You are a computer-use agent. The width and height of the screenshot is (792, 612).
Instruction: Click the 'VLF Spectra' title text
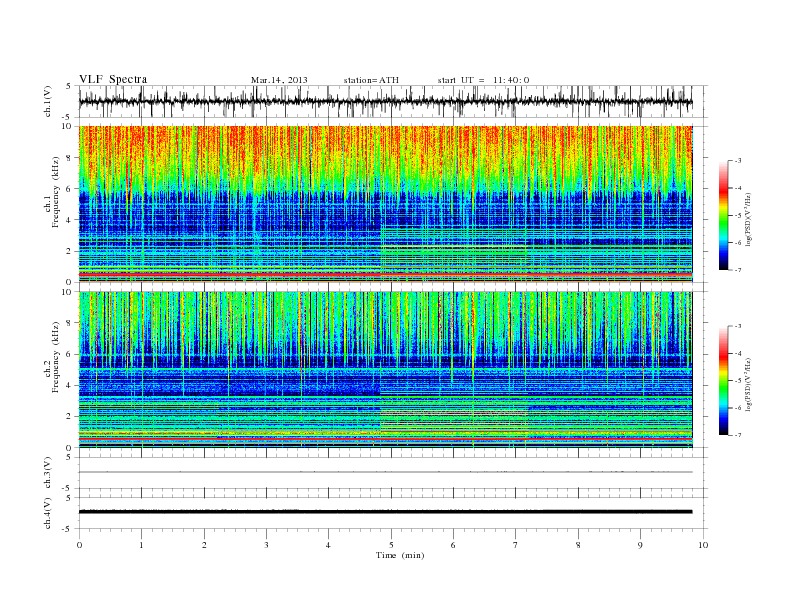(113, 79)
